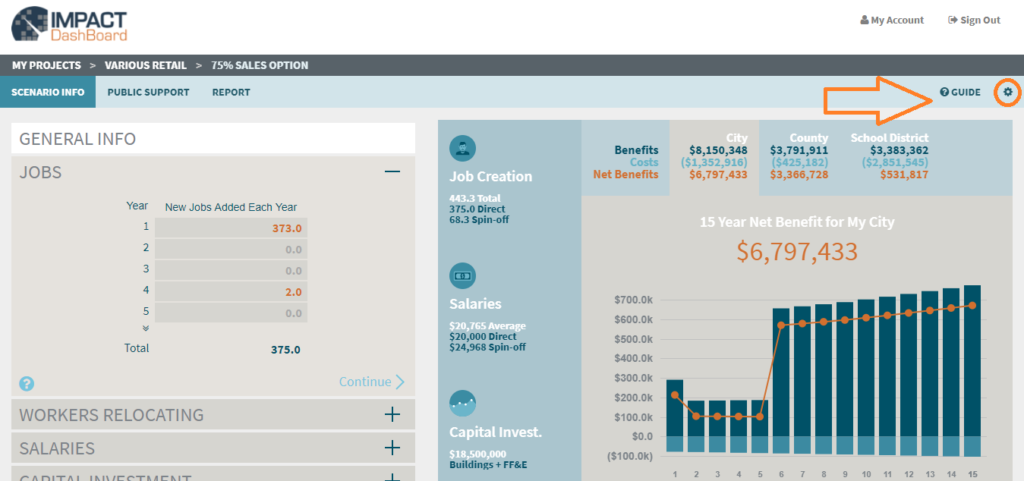
Task: Click County benefits $3,791,911
Action: pyautogui.click(x=799, y=150)
